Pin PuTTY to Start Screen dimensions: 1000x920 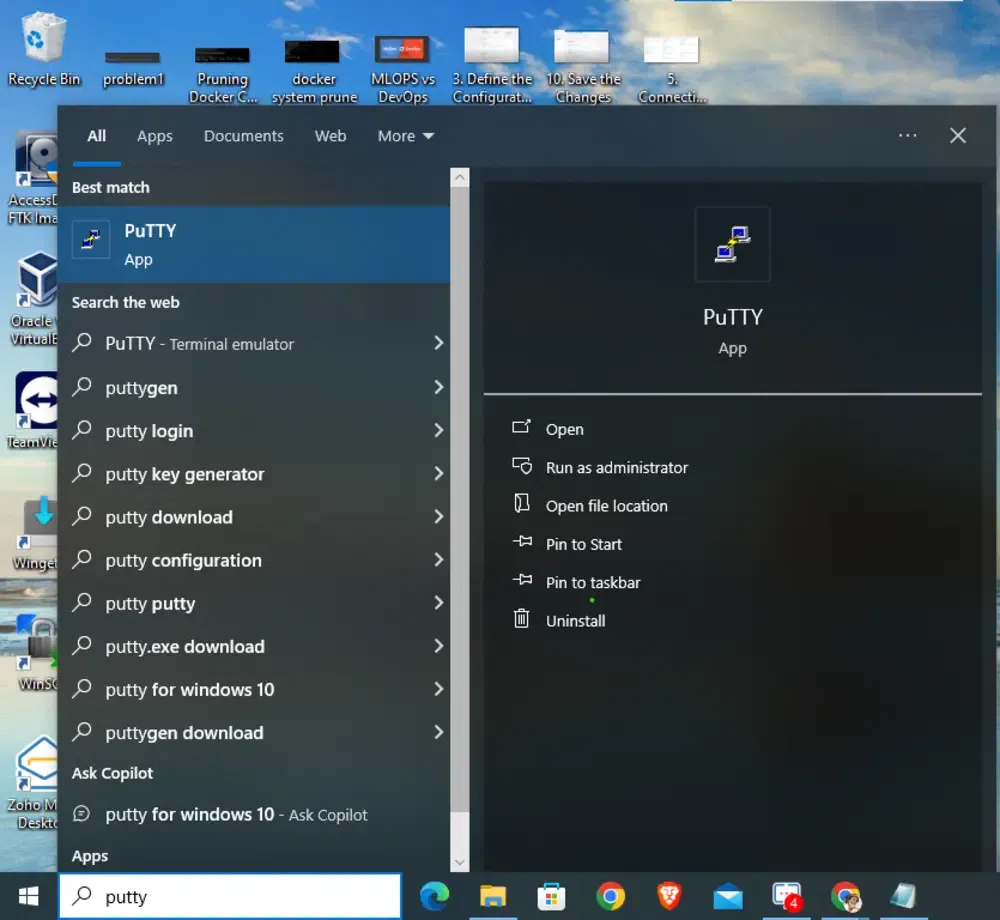584,544
